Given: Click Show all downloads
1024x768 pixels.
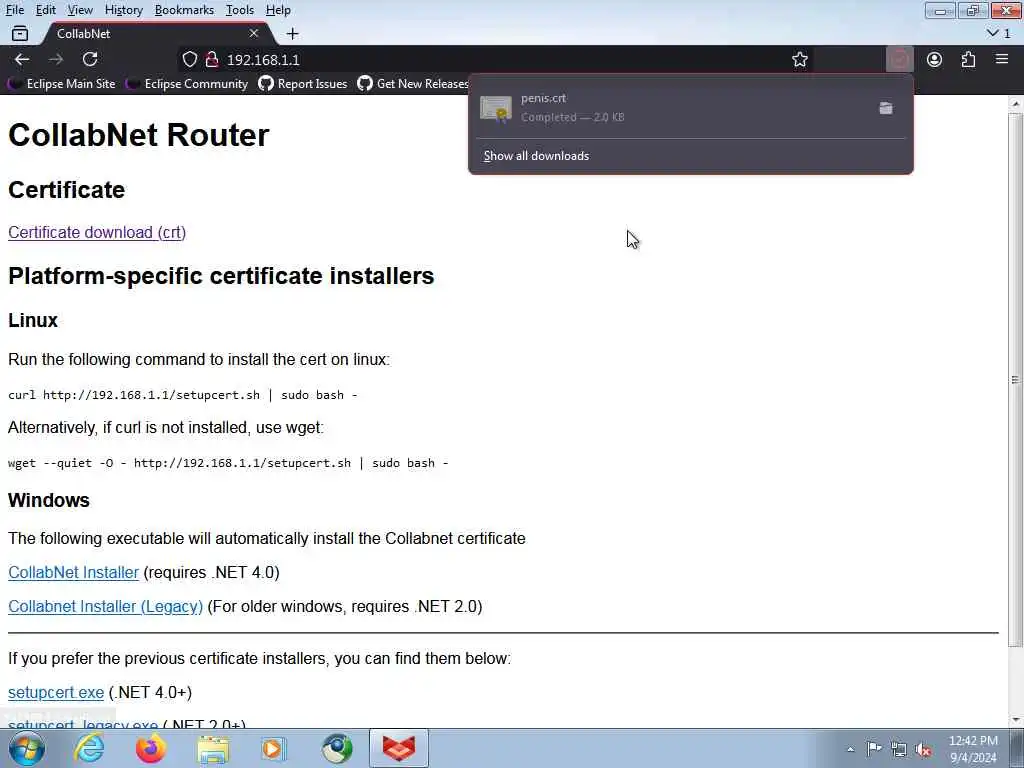Looking at the screenshot, I should tap(536, 156).
